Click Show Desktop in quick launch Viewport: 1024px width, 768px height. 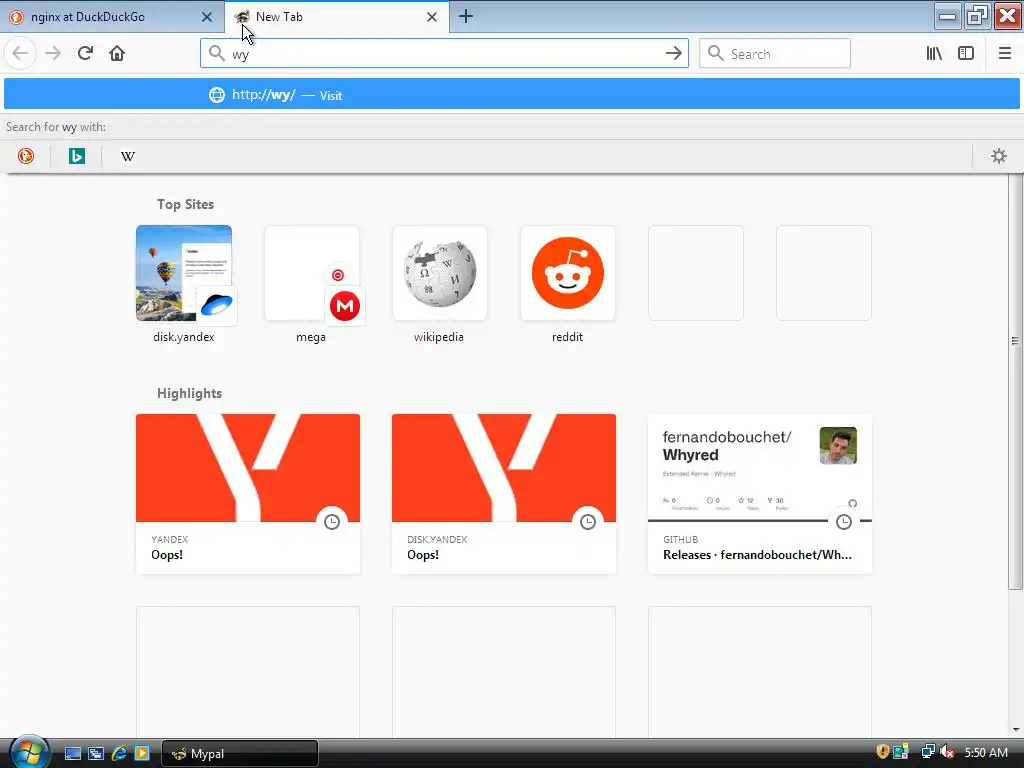point(73,753)
